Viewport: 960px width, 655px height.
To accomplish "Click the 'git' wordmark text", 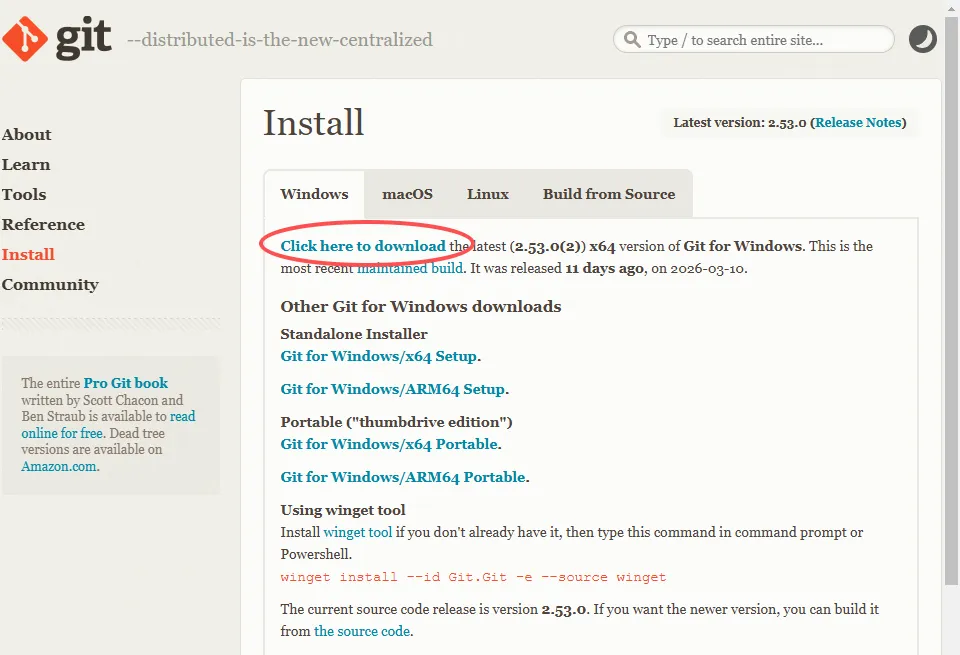I will tap(83, 39).
